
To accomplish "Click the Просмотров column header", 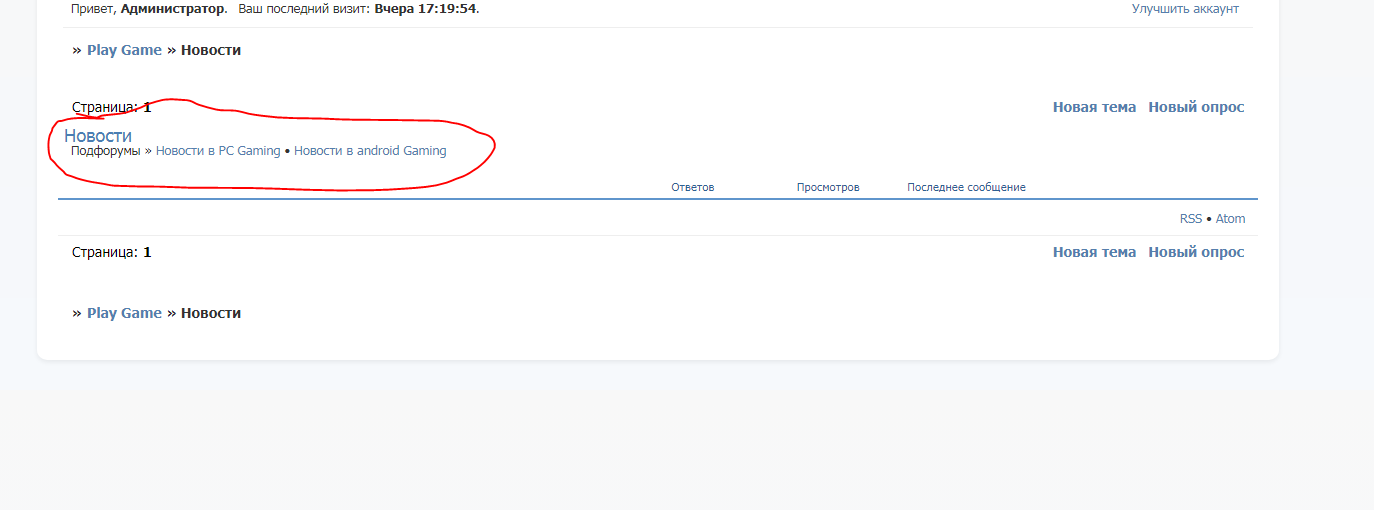I will [x=828, y=187].
